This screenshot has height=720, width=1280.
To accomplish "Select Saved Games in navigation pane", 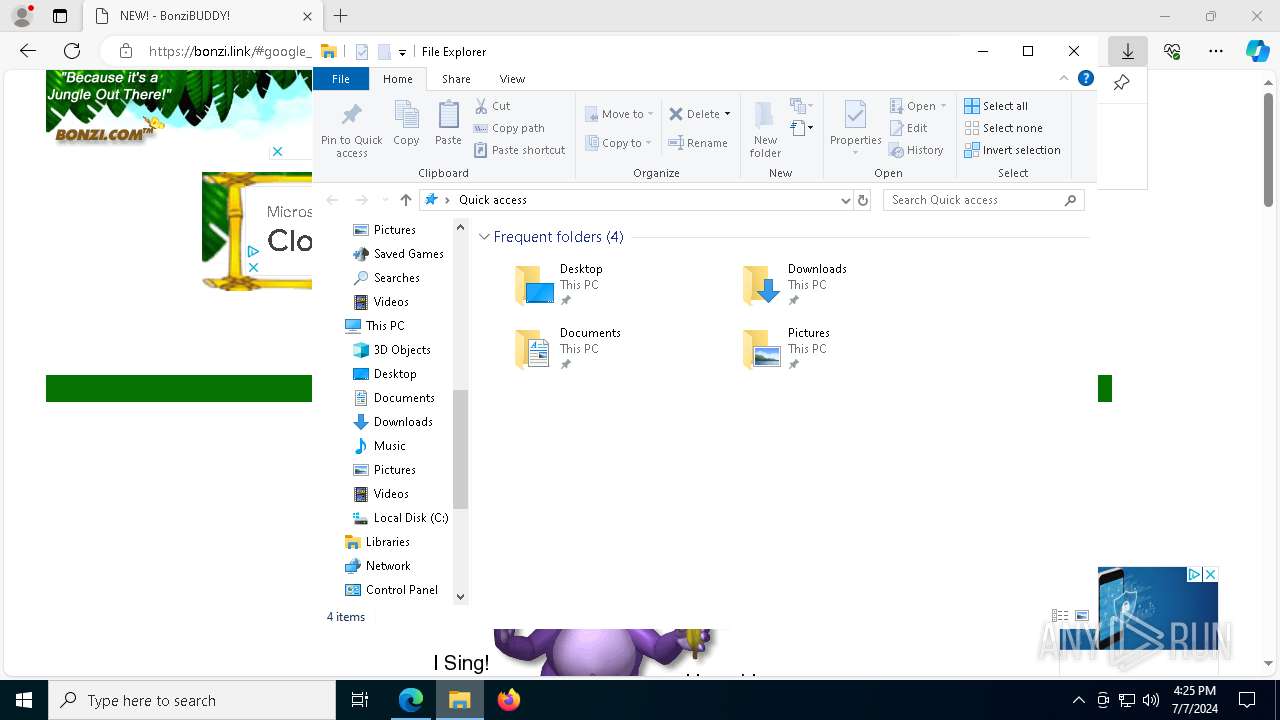I will pos(398,254).
